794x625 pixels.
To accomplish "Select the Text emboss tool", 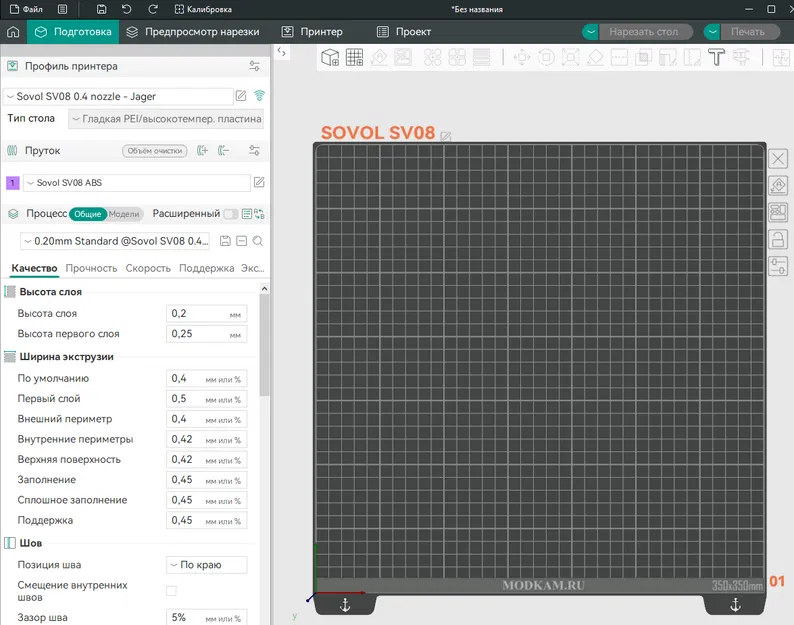I will pyautogui.click(x=716, y=57).
